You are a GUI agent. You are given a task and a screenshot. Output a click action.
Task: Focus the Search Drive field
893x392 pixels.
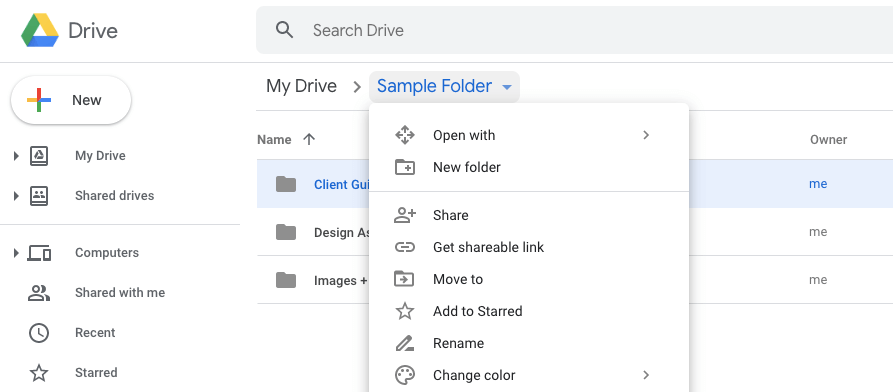tap(574, 30)
